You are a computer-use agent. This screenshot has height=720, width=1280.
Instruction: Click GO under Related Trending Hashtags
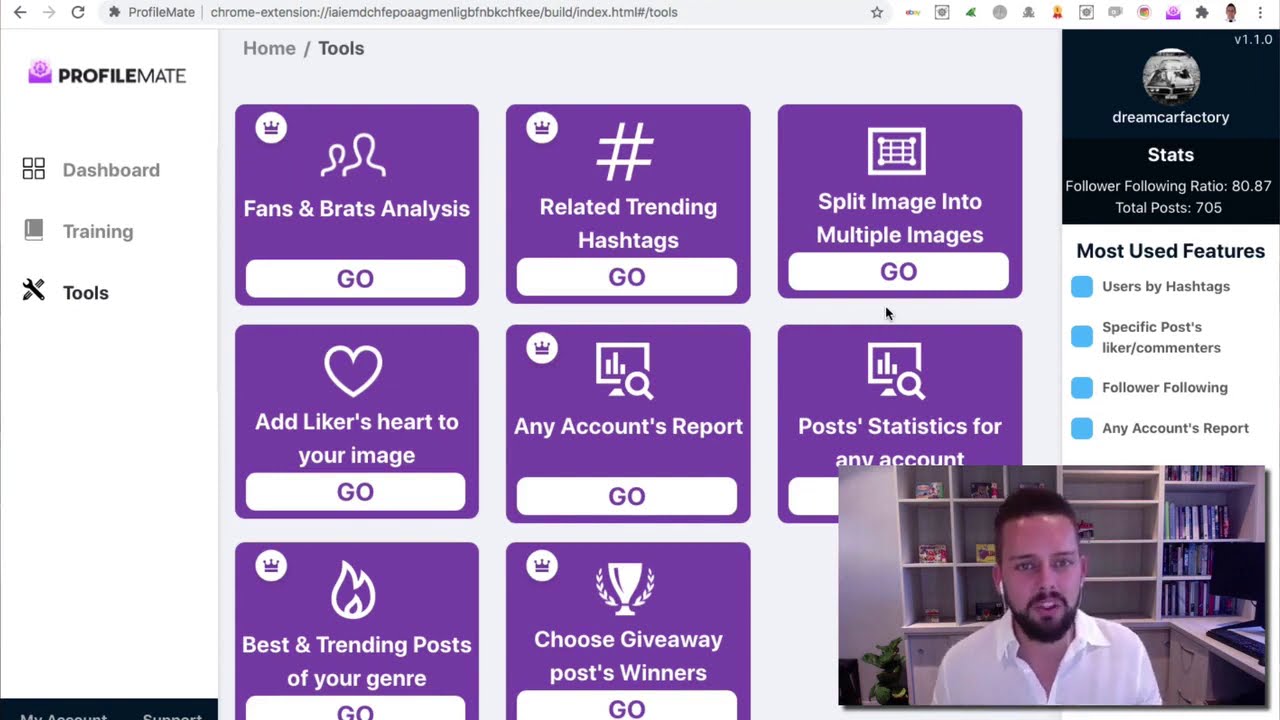click(x=627, y=277)
